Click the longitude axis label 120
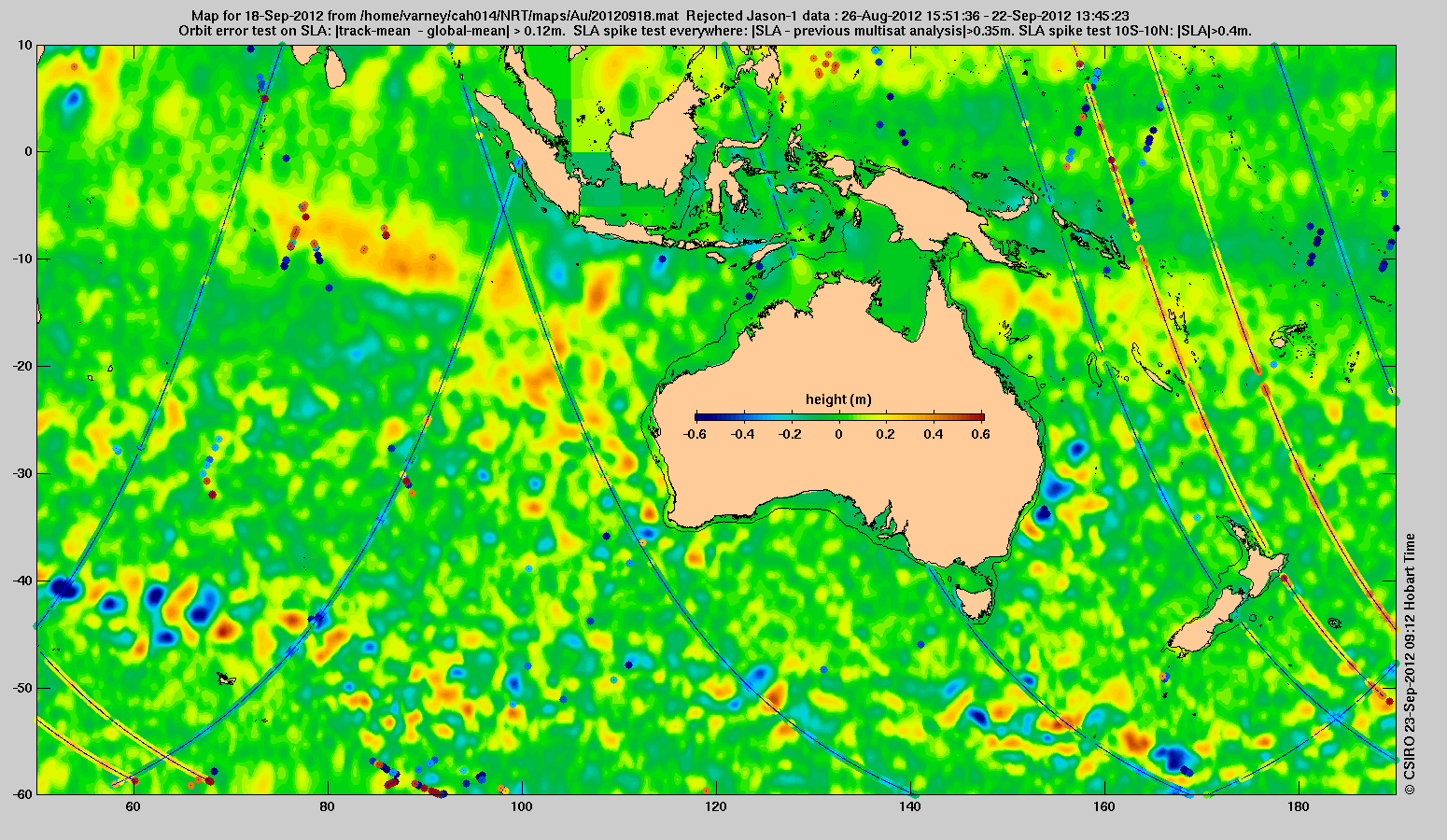The image size is (1447, 840). (x=716, y=805)
